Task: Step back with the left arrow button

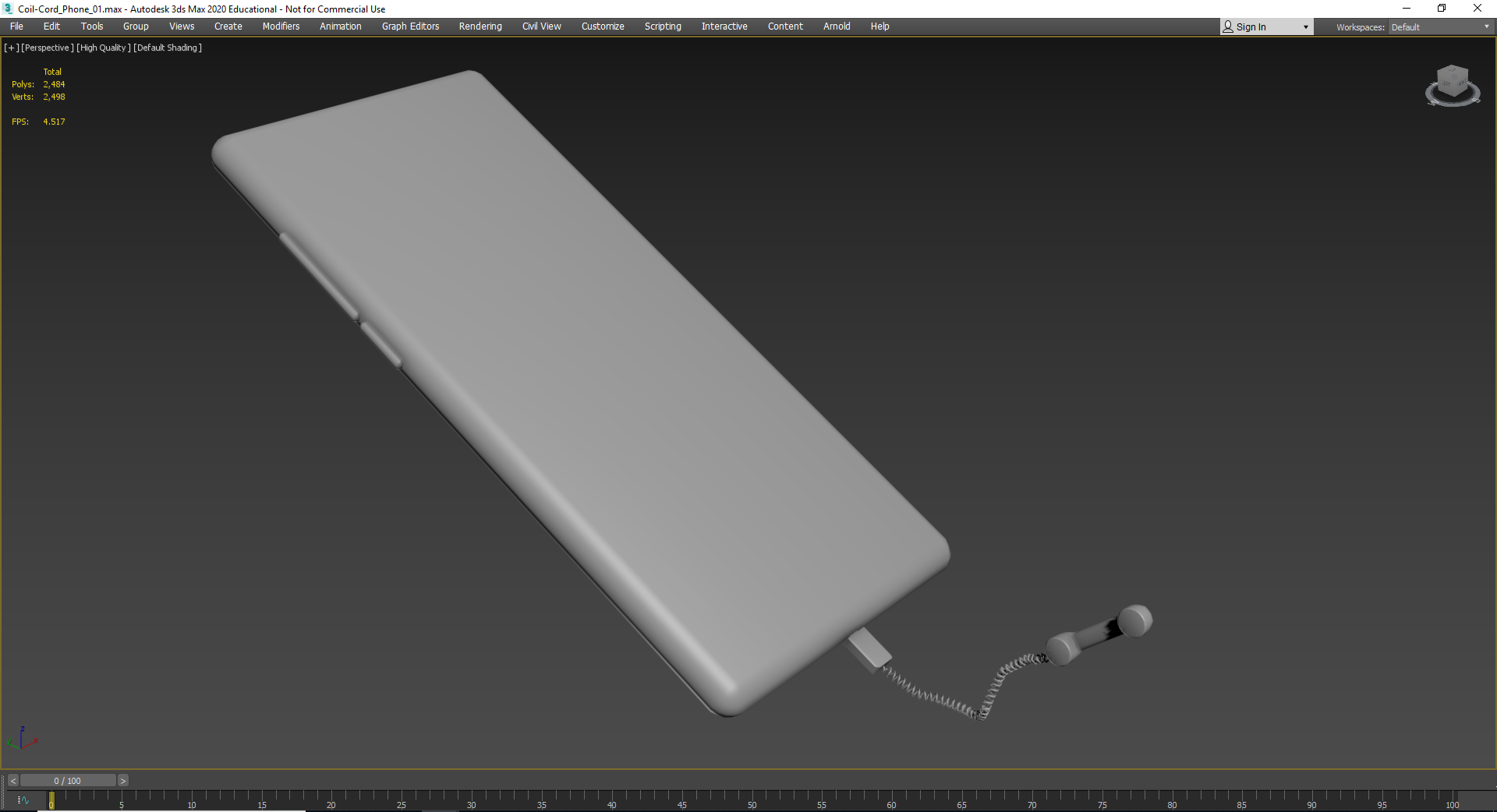Action: pyautogui.click(x=12, y=780)
